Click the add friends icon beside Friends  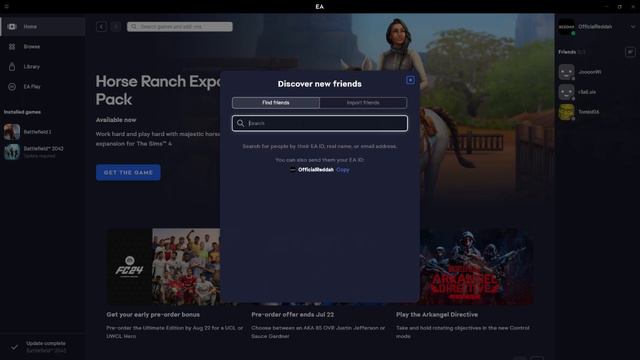[630, 52]
